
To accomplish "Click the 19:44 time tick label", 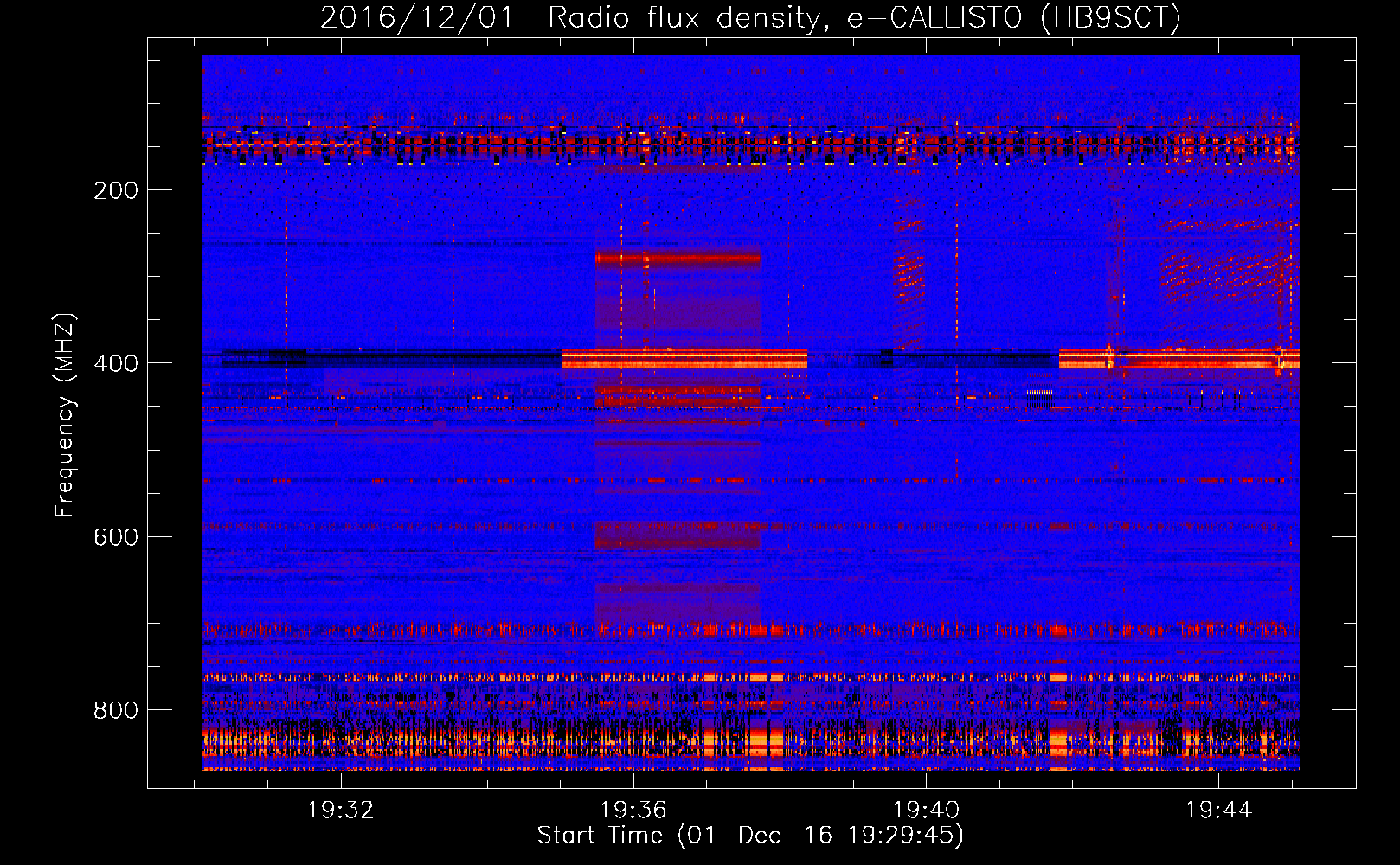I will click(1218, 810).
